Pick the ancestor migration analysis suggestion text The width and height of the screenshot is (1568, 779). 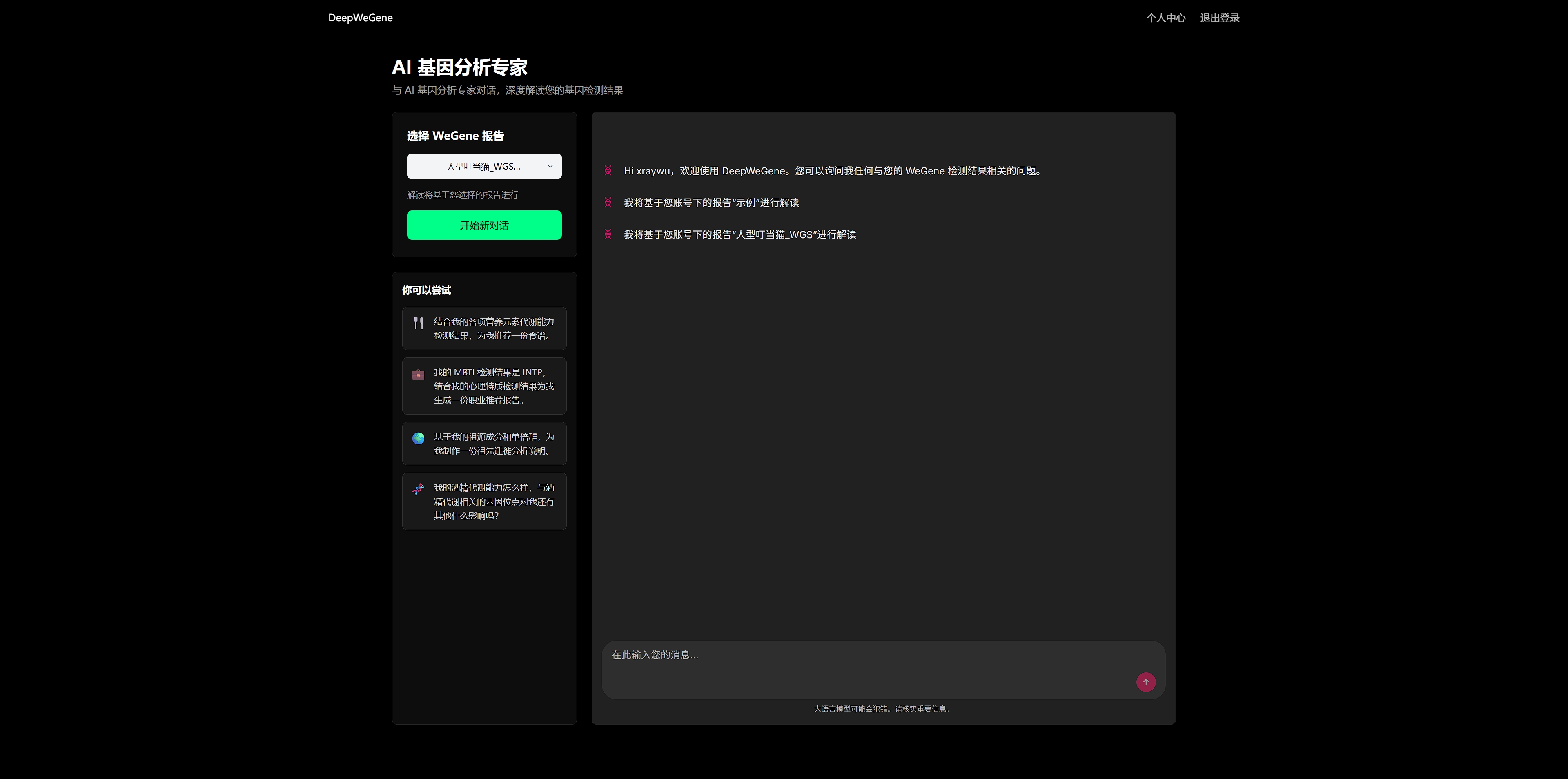494,444
